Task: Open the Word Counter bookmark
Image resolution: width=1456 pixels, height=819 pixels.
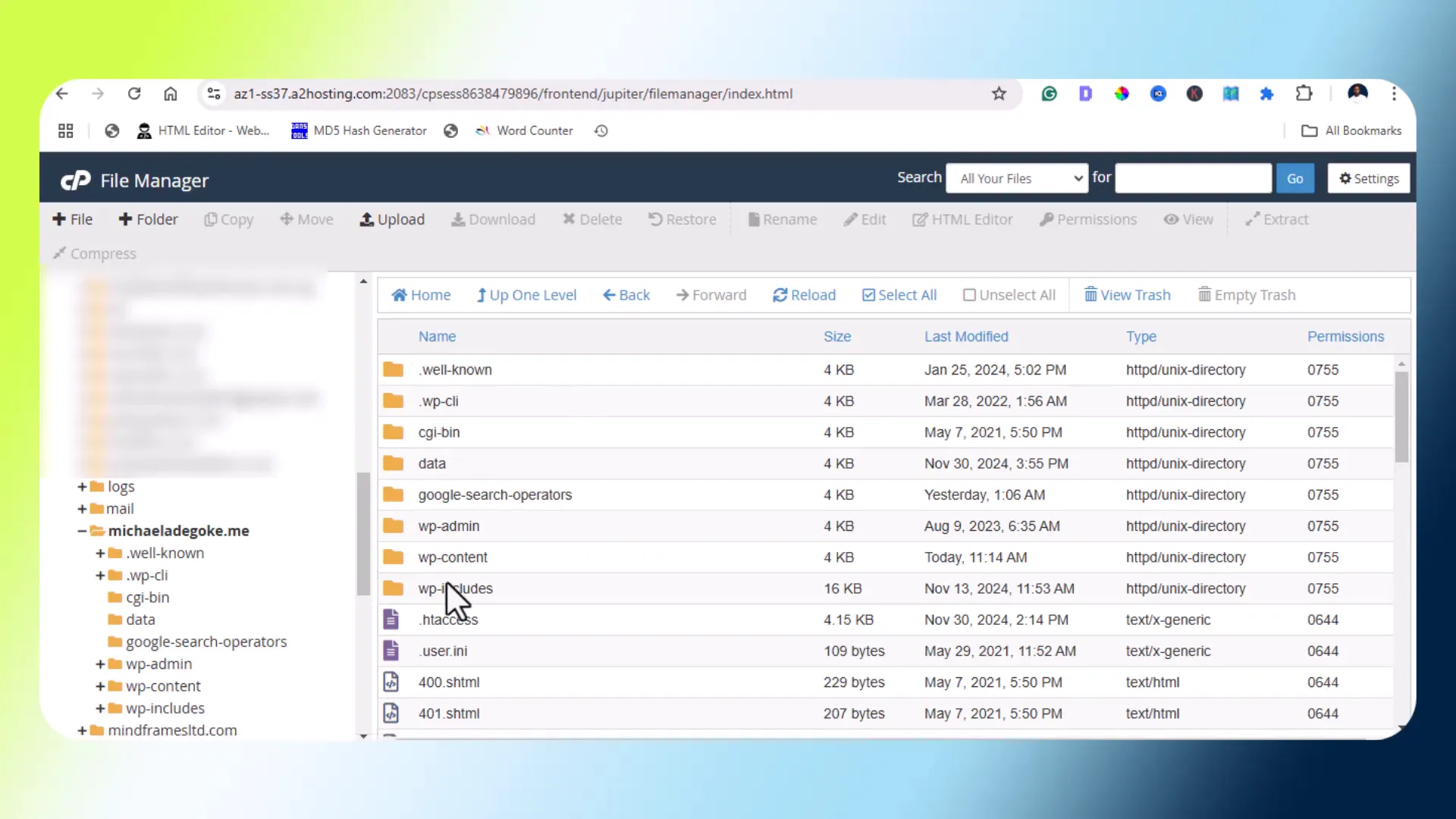Action: coord(524,130)
